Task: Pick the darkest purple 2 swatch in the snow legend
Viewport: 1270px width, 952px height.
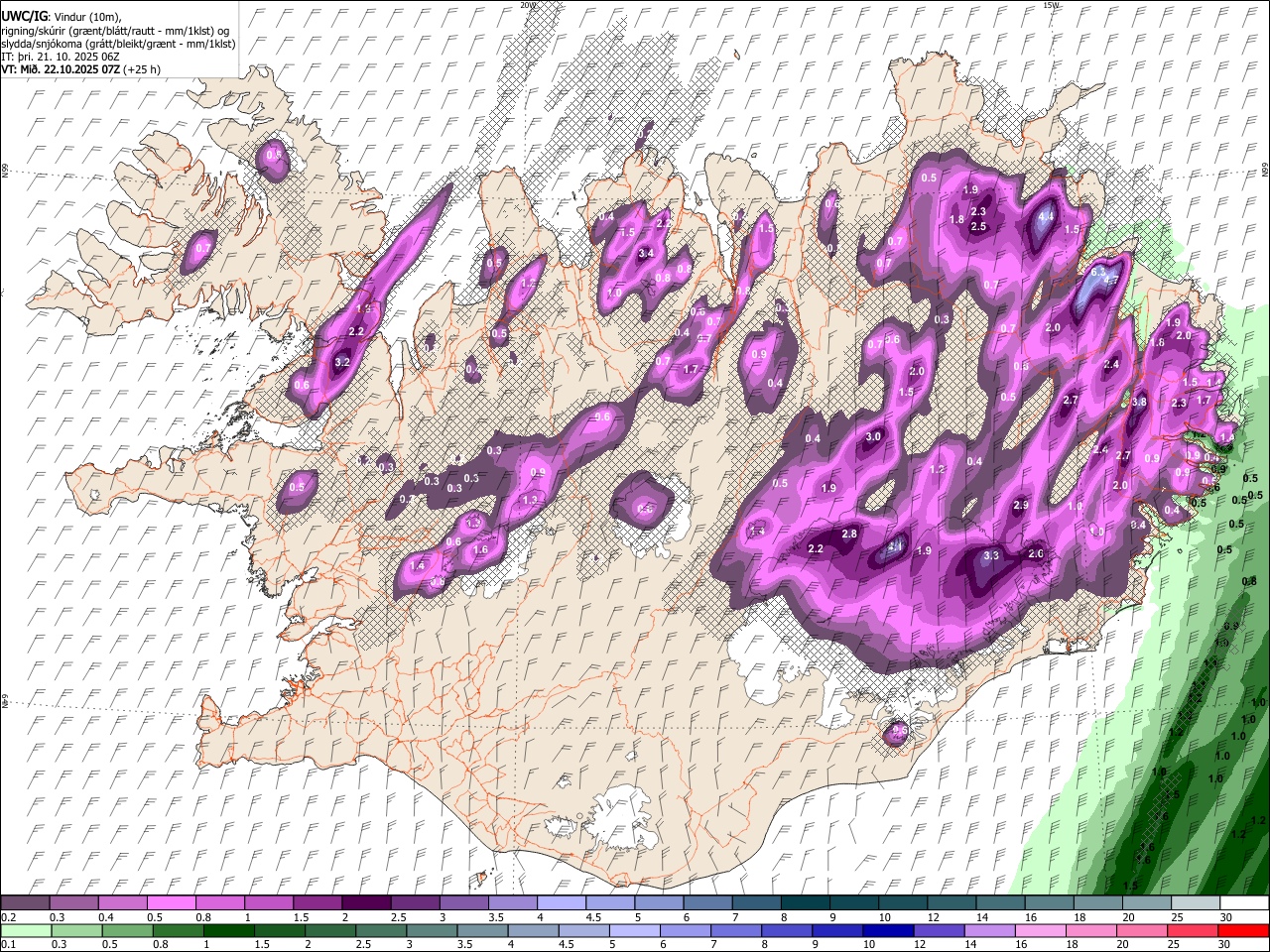Action: coord(365,903)
